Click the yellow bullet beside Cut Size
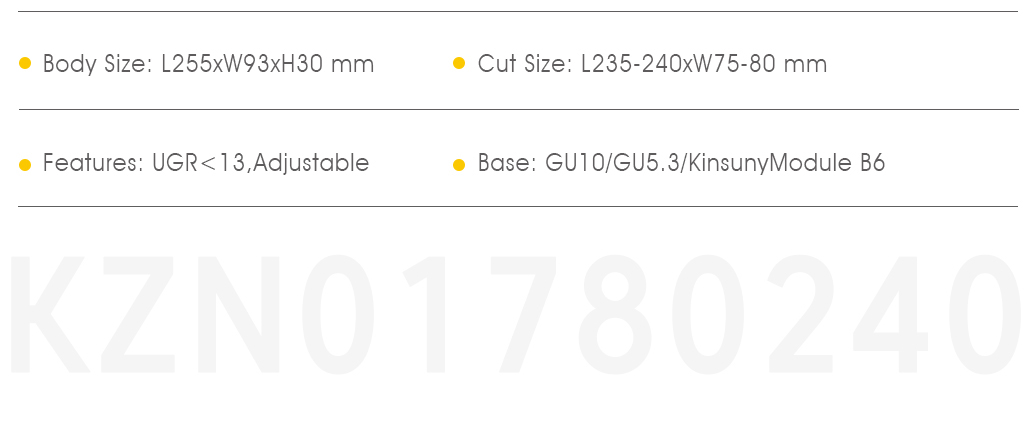The width and height of the screenshot is (1034, 422). tap(459, 63)
